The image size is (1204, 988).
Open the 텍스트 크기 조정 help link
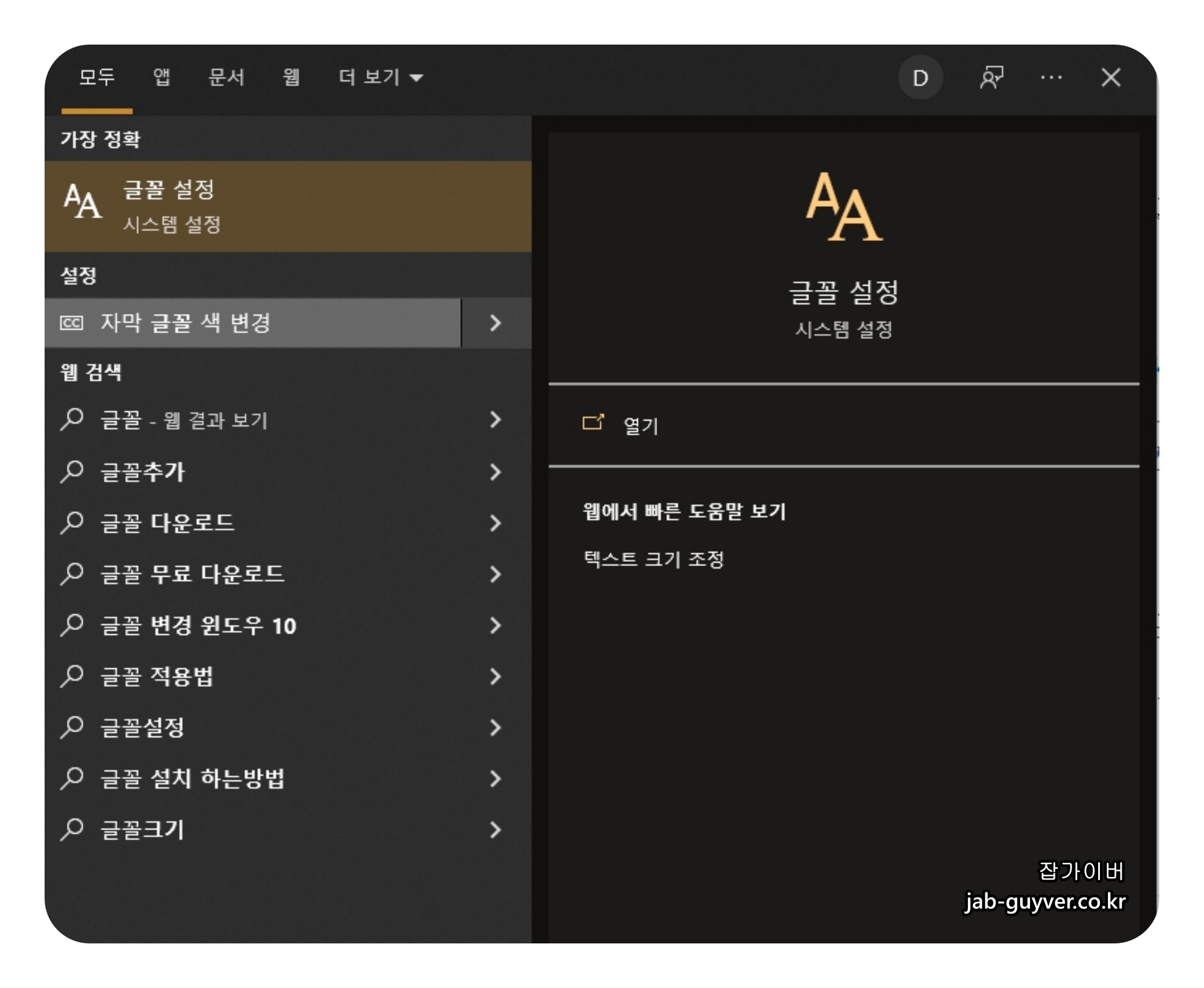(653, 559)
